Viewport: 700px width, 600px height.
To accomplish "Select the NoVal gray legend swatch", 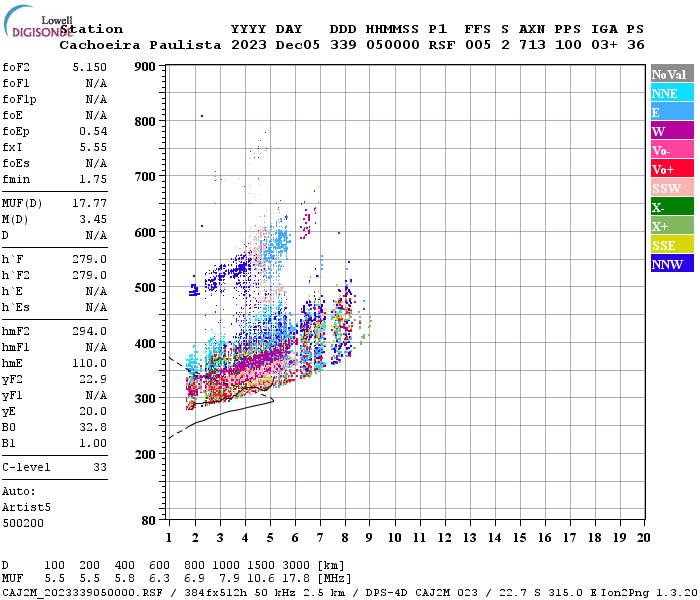I will pos(672,74).
